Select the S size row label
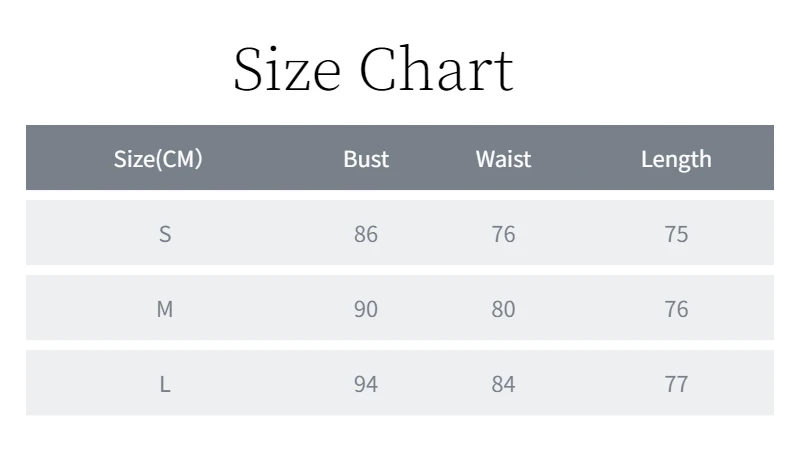The image size is (800, 450). (x=165, y=234)
